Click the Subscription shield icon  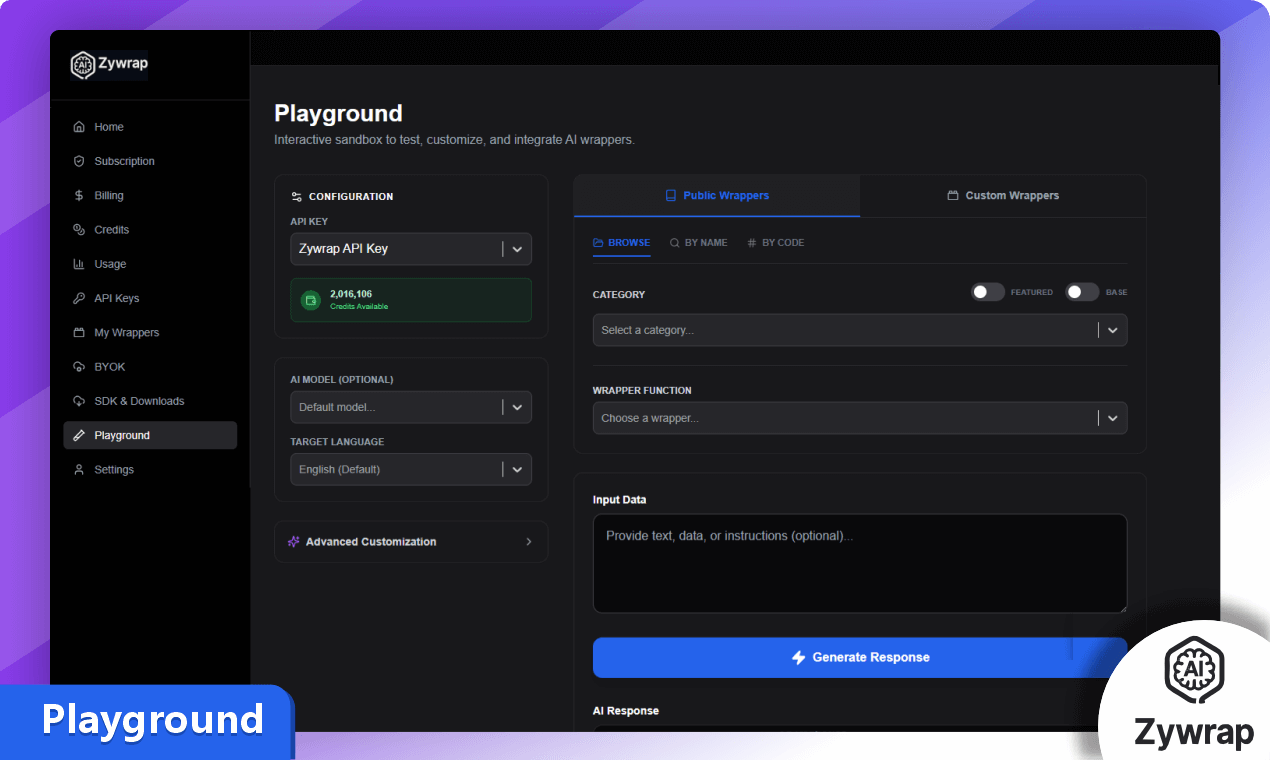pos(79,161)
